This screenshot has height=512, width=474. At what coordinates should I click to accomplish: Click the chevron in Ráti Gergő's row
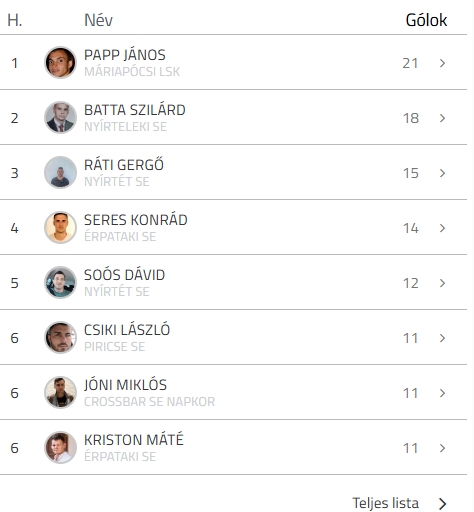[442, 173]
